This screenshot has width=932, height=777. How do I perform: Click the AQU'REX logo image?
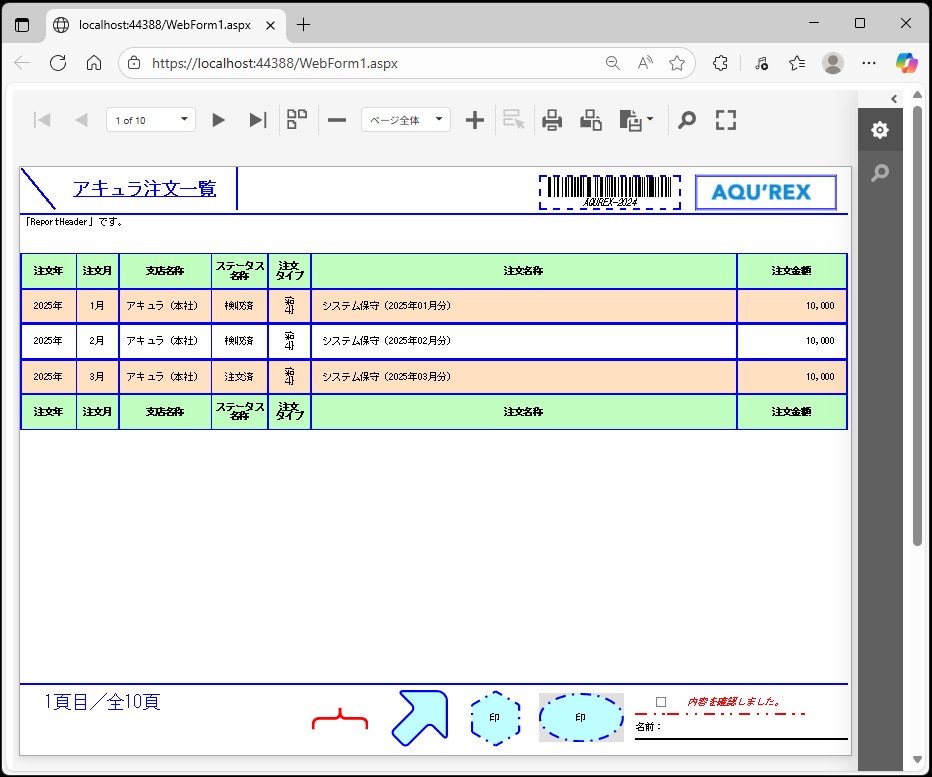click(x=765, y=192)
